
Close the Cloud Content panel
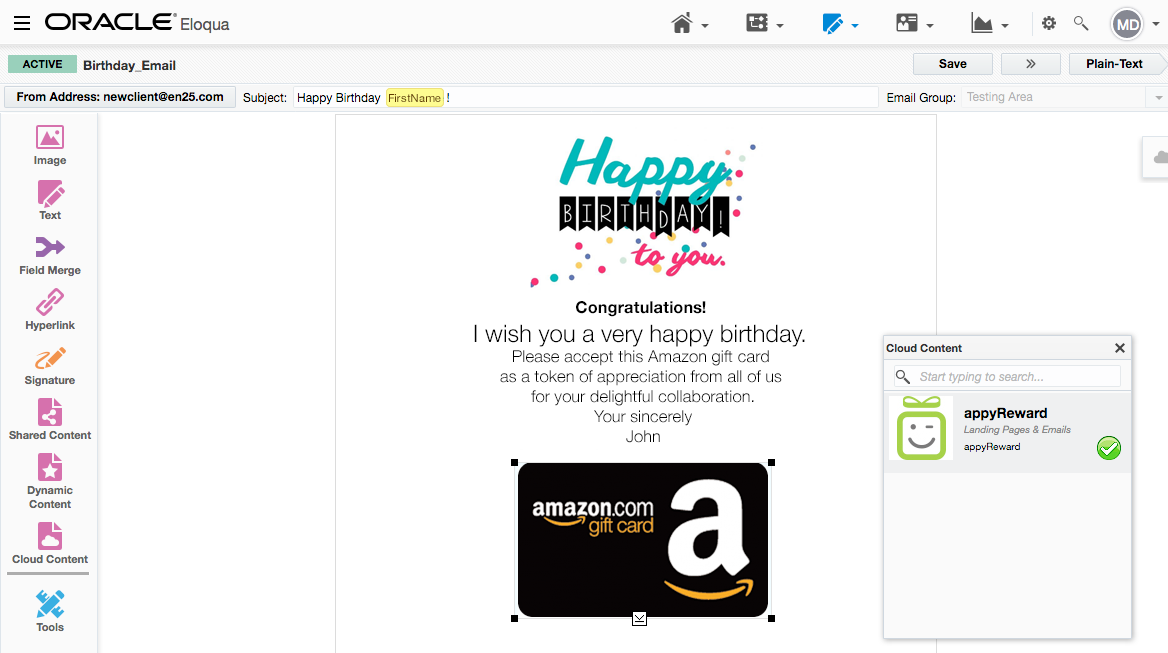point(1120,348)
